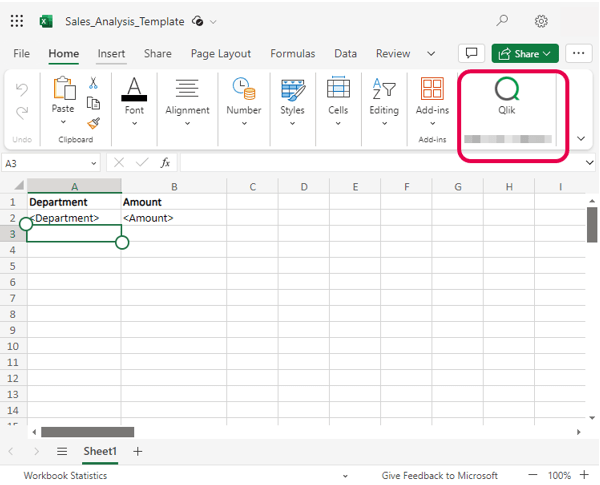Expand the Alignment options dropdown
Screen dimensions: 600x485
(x=187, y=102)
